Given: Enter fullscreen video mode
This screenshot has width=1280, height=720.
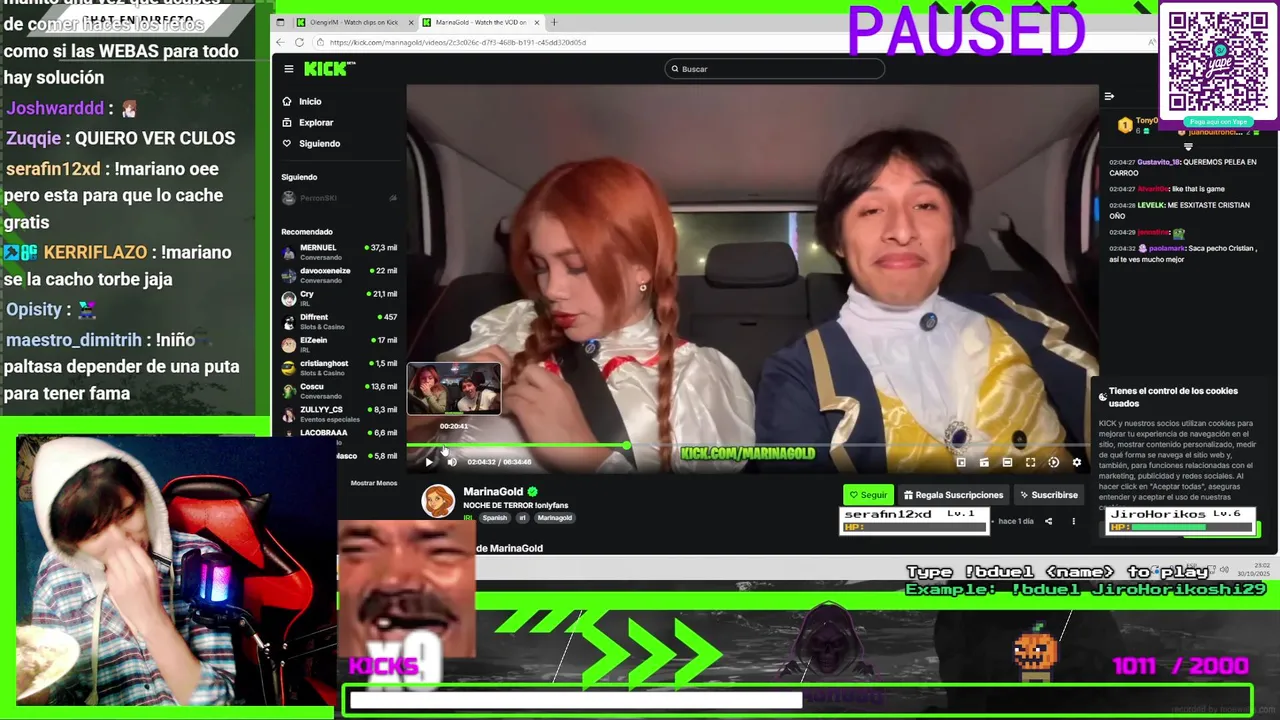Looking at the screenshot, I should tap(1030, 462).
